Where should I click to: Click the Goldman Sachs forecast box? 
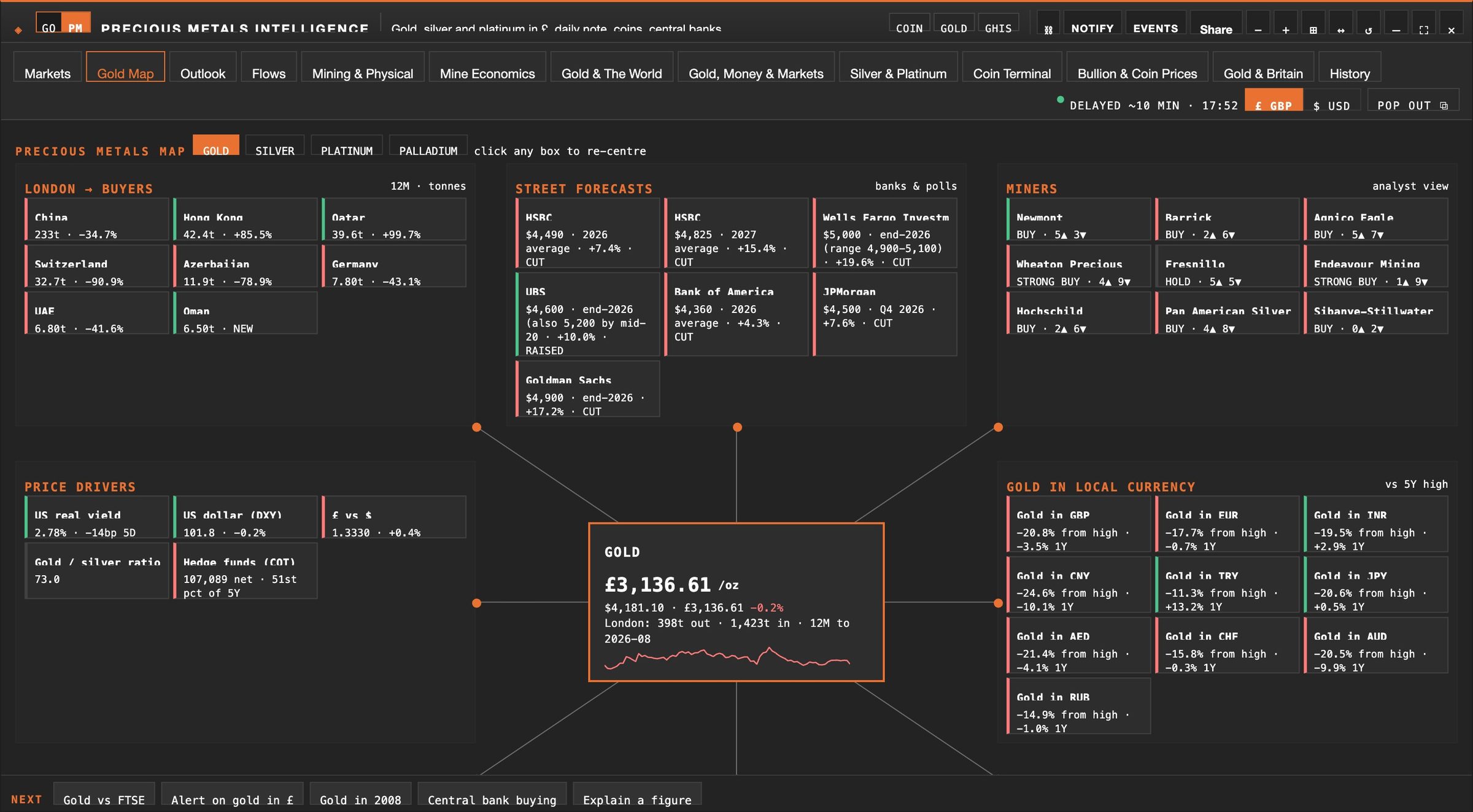pos(588,389)
